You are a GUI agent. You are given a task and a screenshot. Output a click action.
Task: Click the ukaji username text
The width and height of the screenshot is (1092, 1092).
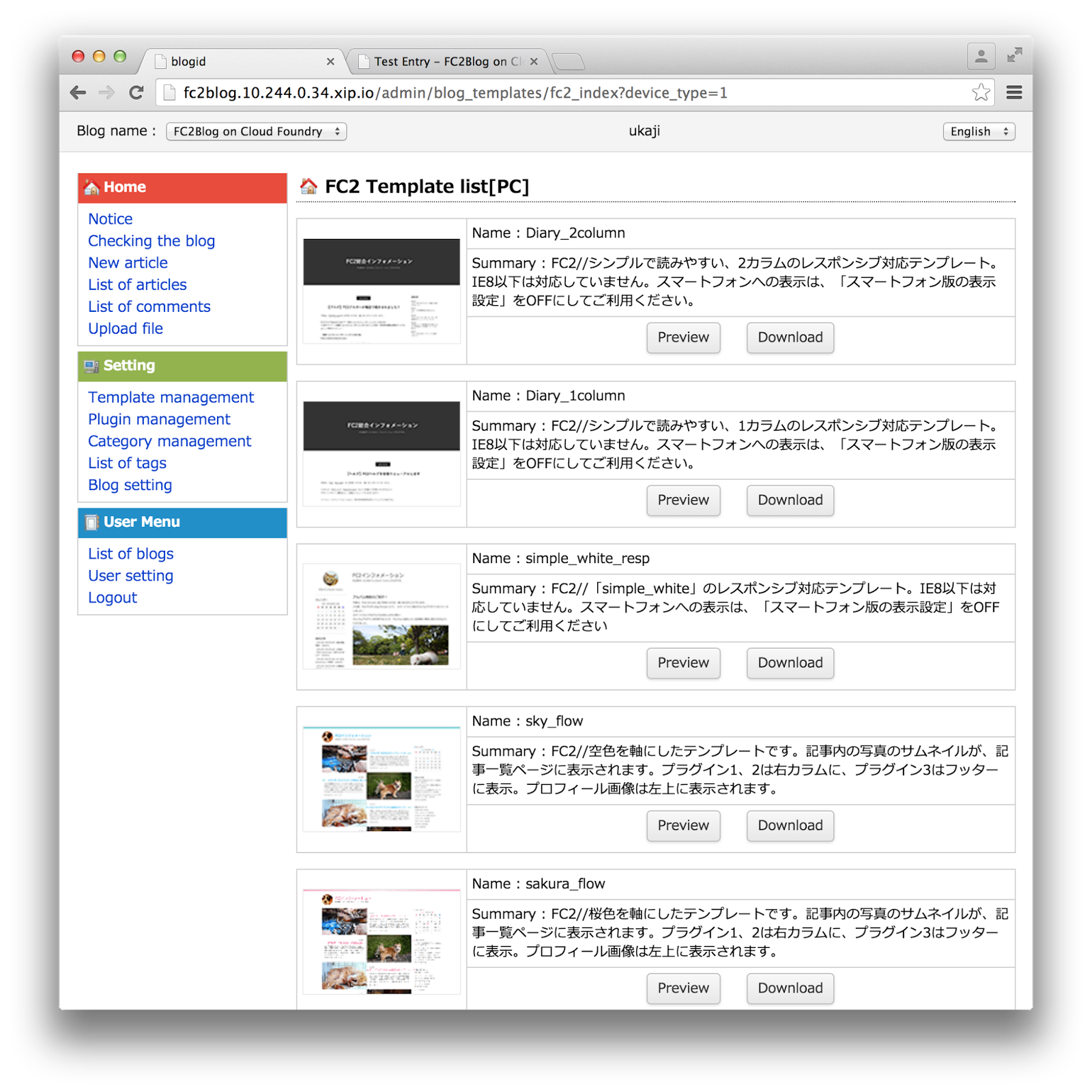point(644,131)
